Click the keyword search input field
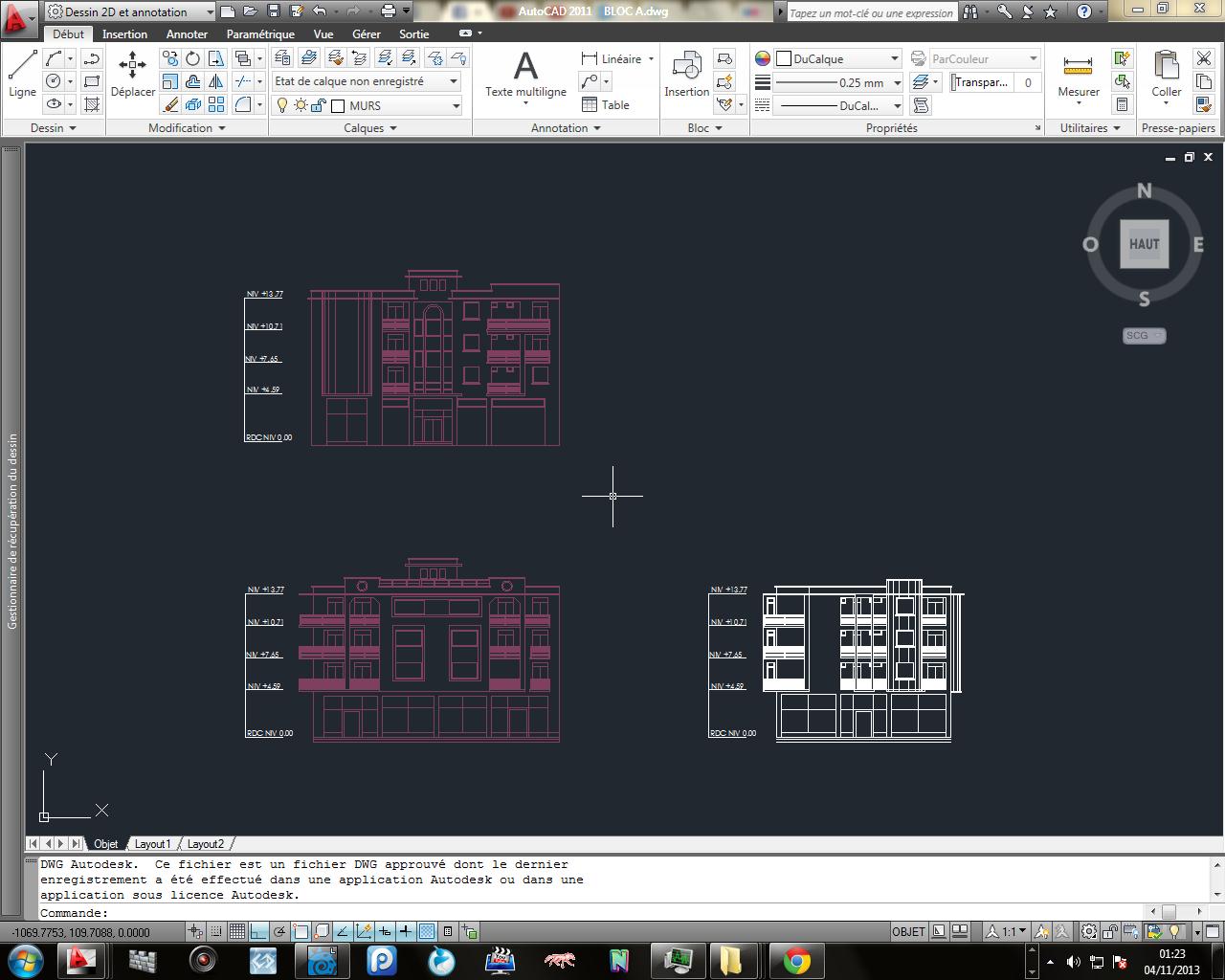The height and width of the screenshot is (980, 1225). (871, 12)
